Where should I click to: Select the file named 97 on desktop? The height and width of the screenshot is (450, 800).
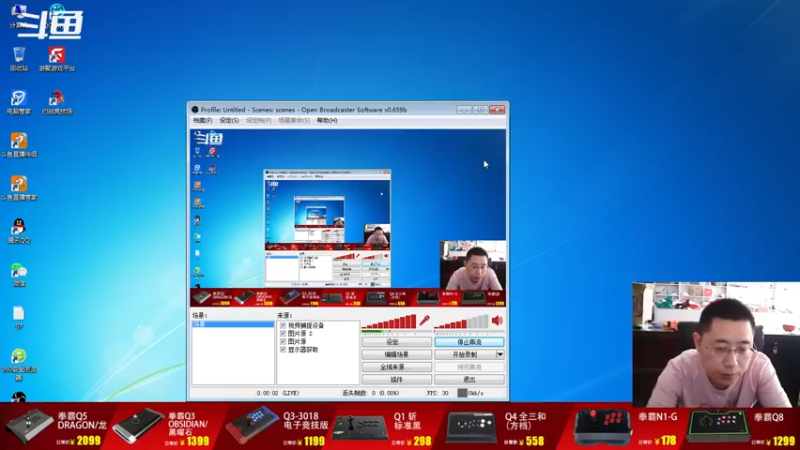click(19, 317)
